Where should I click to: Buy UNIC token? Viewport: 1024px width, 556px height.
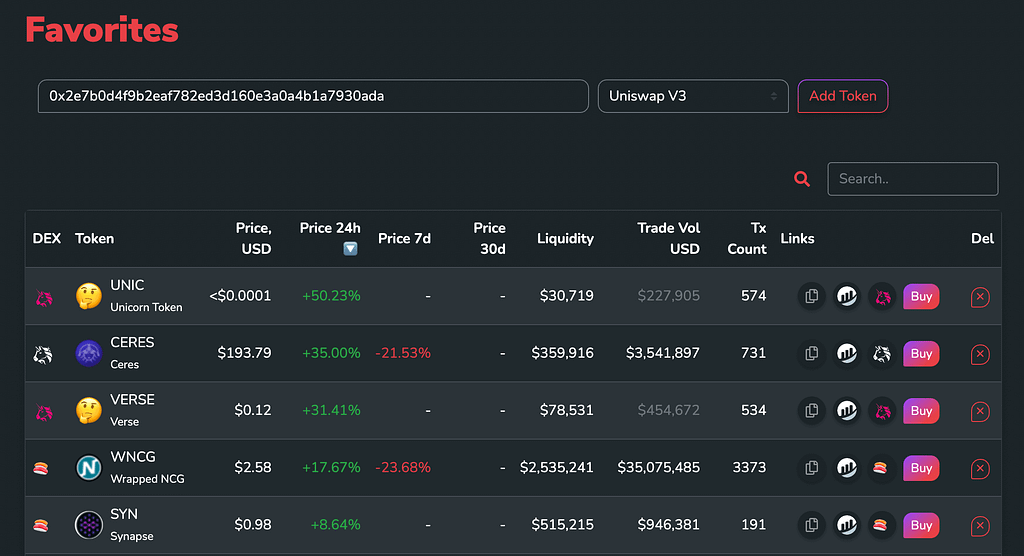tap(921, 297)
